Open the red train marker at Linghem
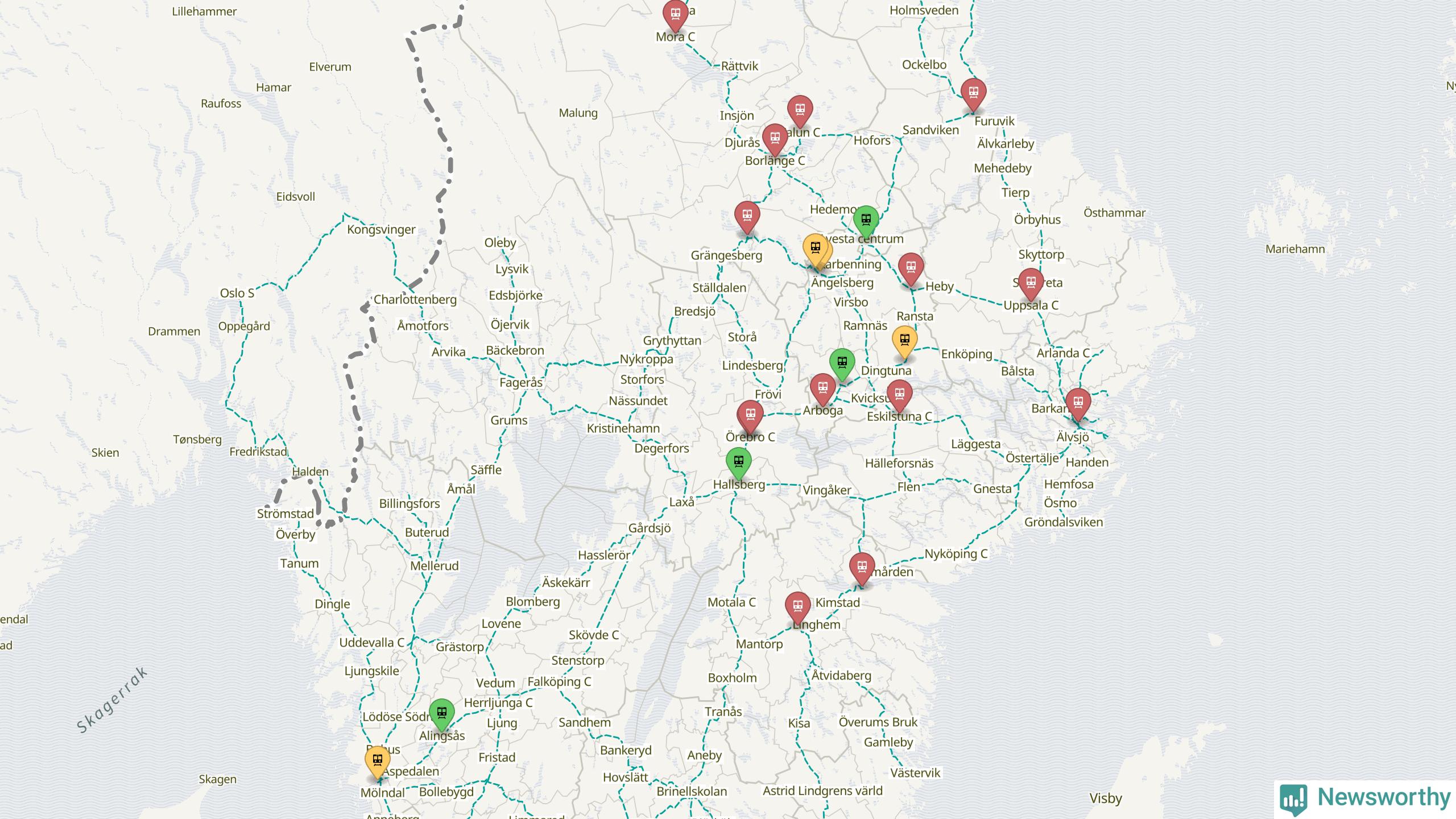 797,607
